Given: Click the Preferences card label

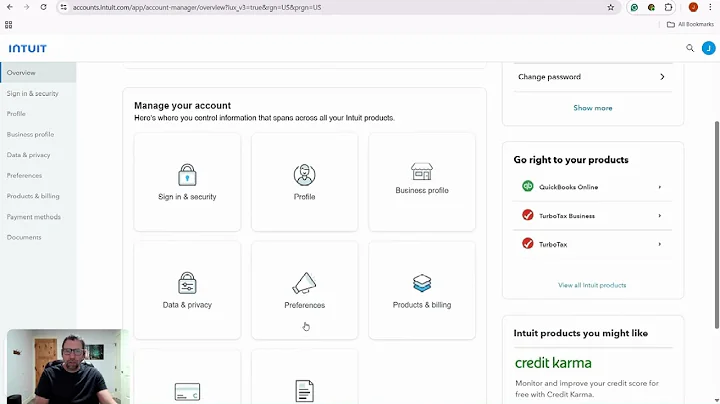Looking at the screenshot, I should coord(304,305).
